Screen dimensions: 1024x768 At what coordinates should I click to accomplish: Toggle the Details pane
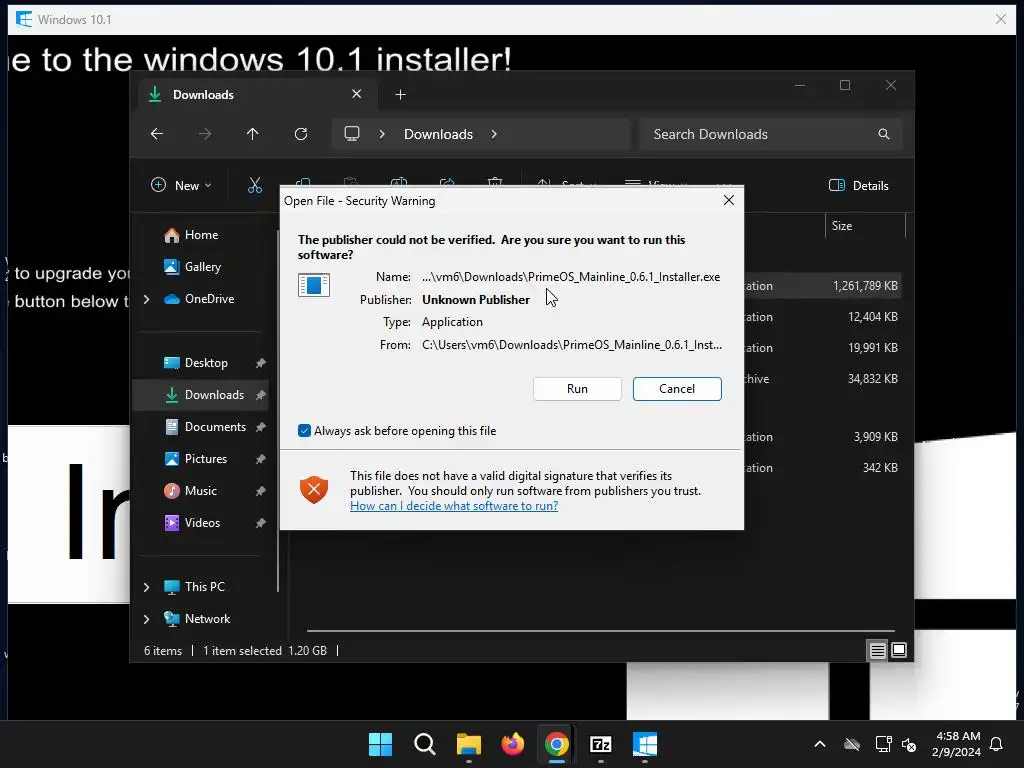858,185
